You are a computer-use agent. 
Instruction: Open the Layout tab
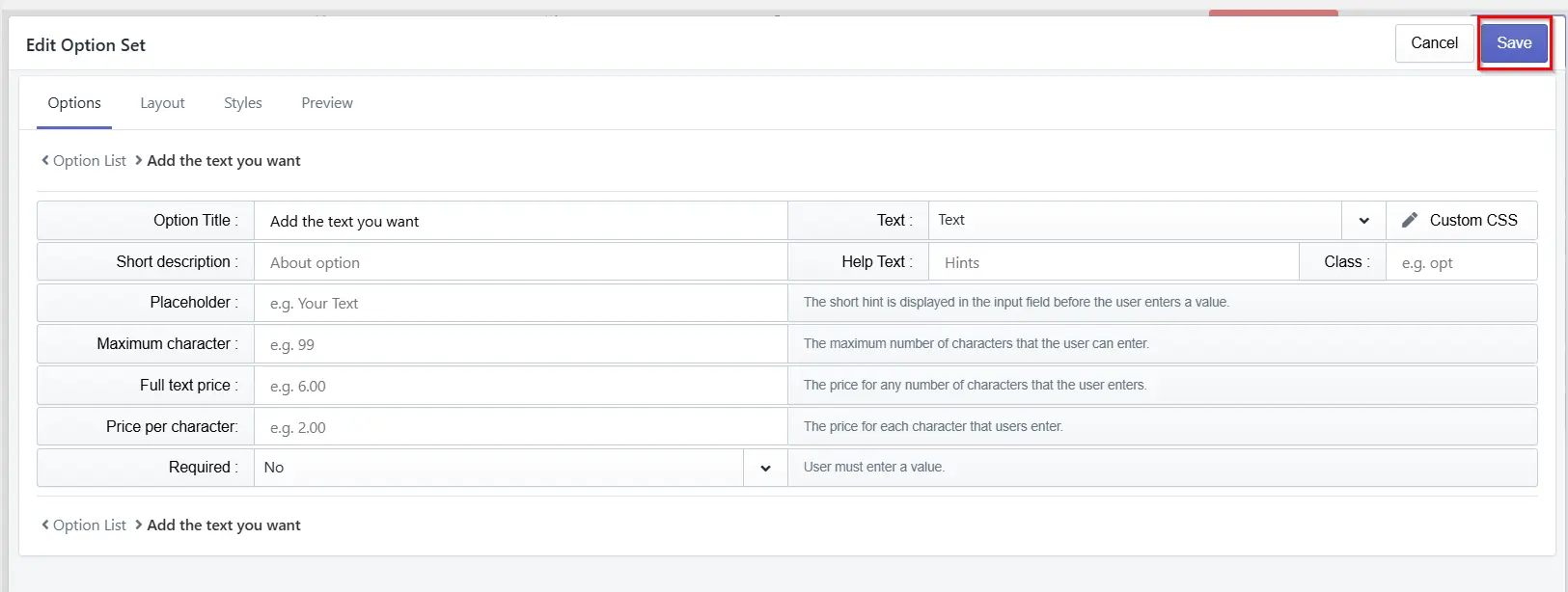[162, 103]
